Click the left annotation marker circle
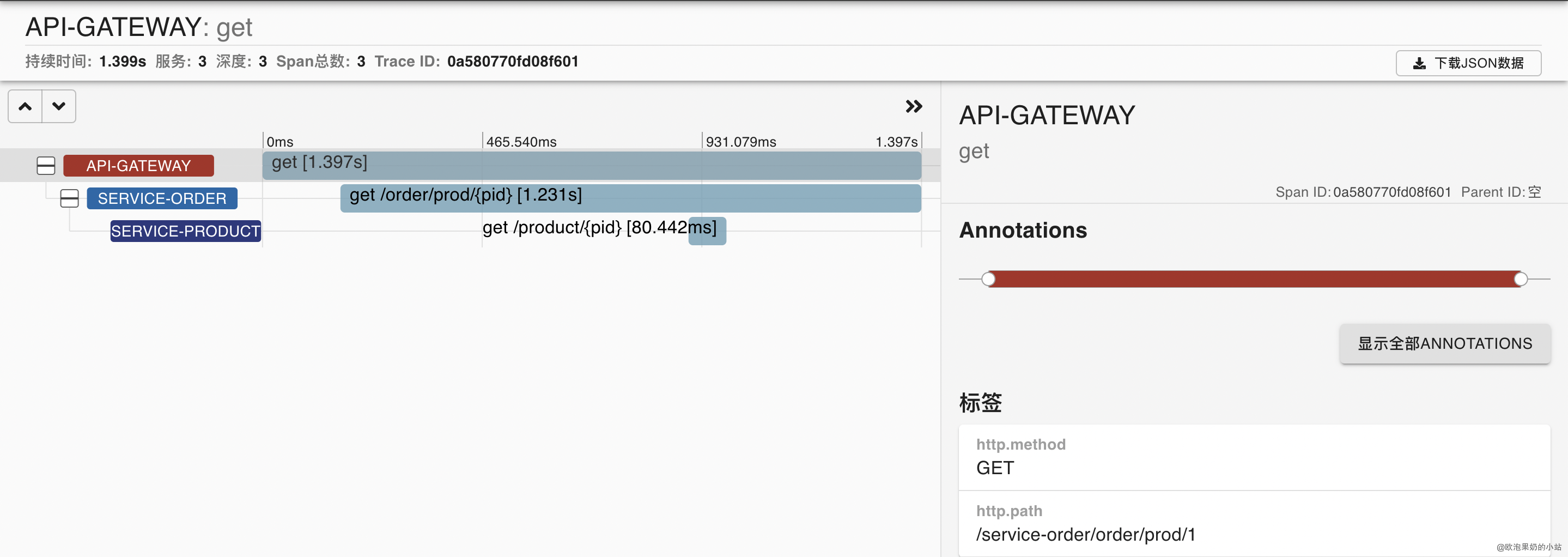 (x=988, y=279)
